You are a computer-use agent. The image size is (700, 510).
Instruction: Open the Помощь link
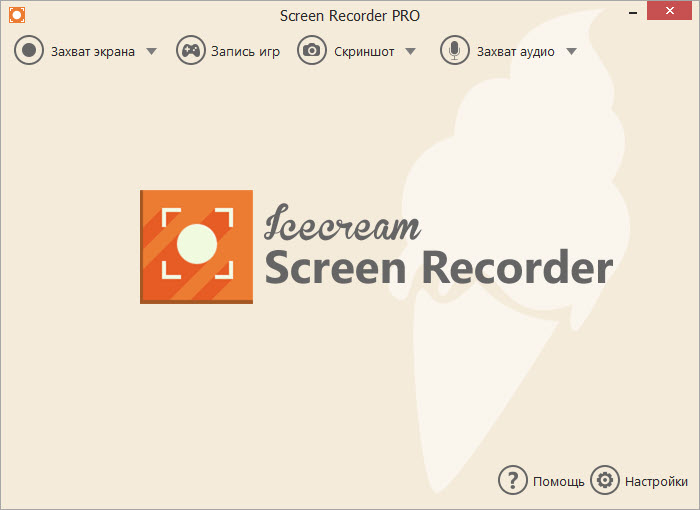click(x=558, y=481)
